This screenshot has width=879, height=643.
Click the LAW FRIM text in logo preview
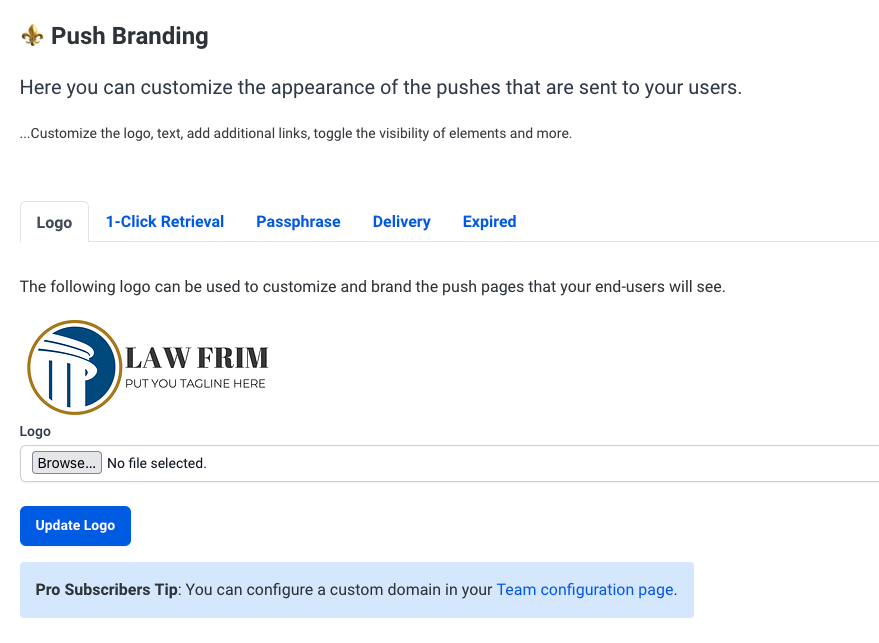tap(197, 358)
